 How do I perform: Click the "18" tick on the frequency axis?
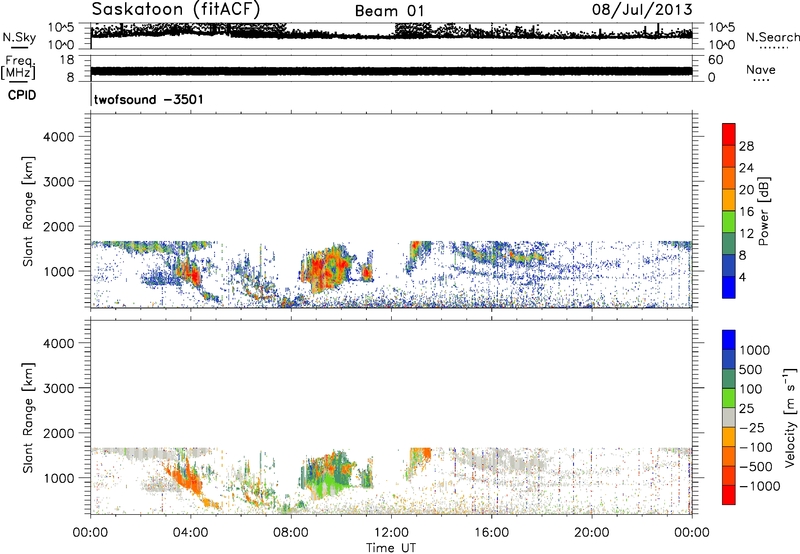pyautogui.click(x=67, y=60)
